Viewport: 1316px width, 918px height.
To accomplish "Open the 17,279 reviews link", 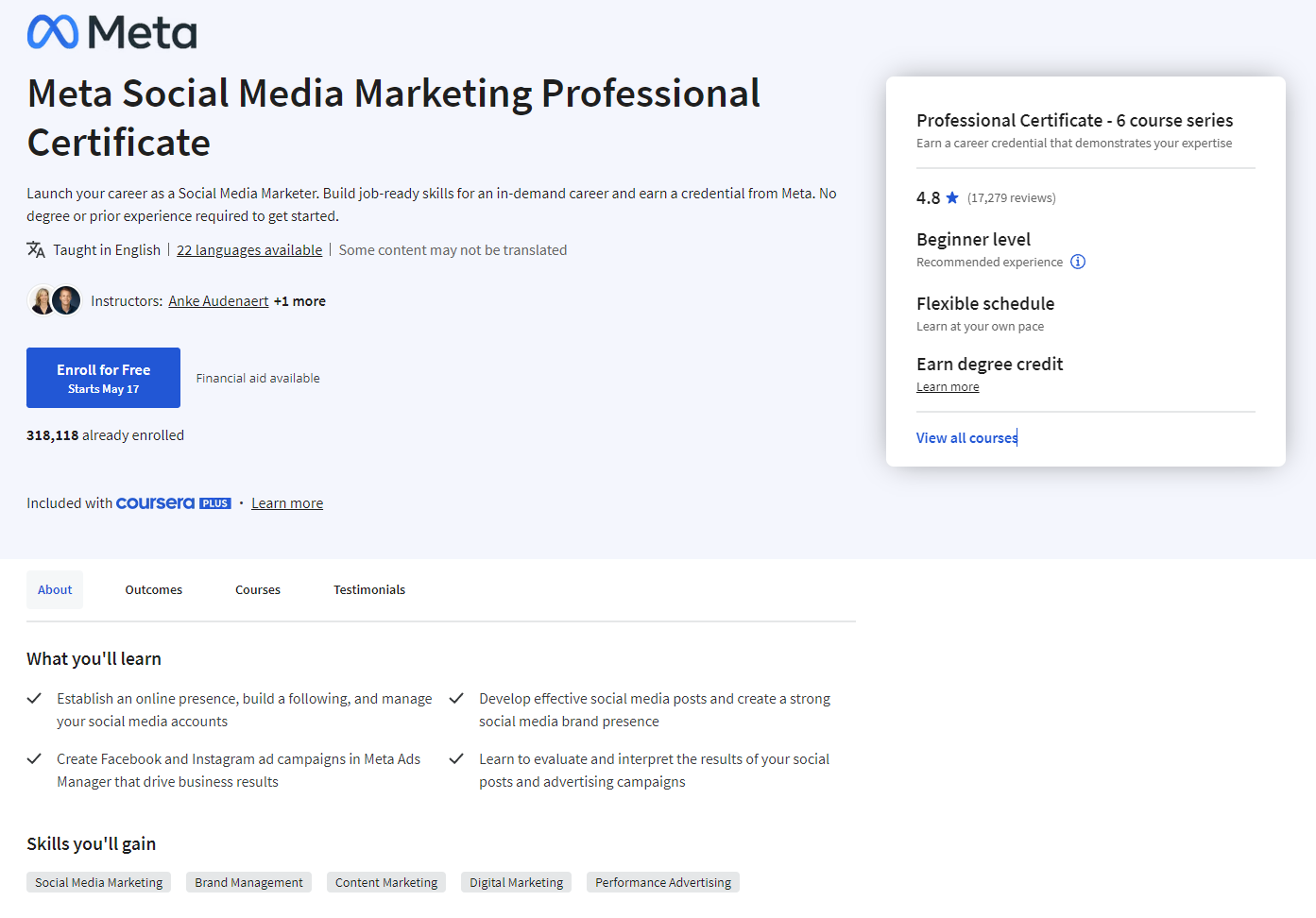I will coord(1012,197).
